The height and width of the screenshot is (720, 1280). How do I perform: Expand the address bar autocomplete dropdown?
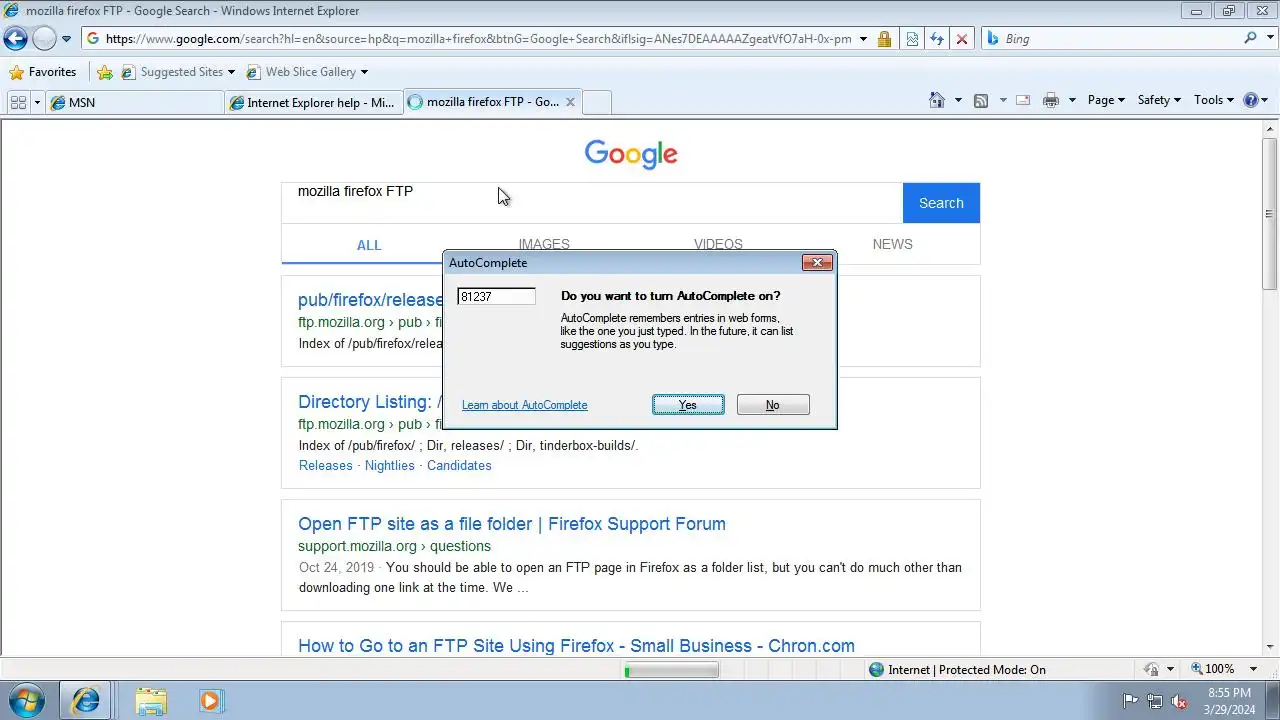point(863,39)
